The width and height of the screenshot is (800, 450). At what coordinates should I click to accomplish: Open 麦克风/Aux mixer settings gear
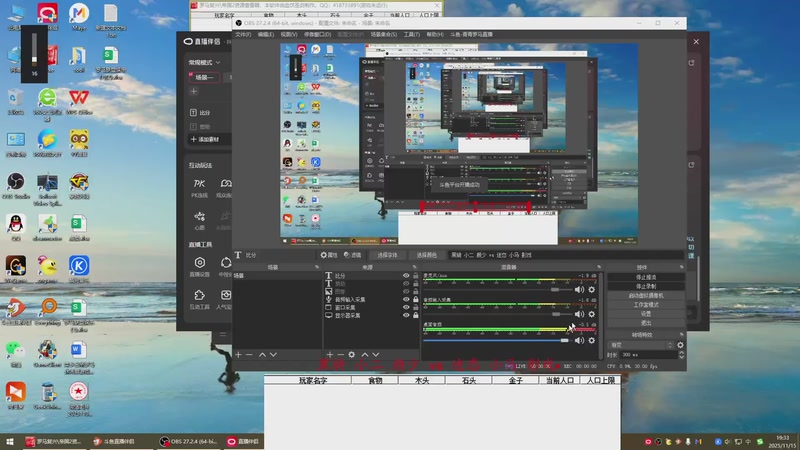pos(592,289)
